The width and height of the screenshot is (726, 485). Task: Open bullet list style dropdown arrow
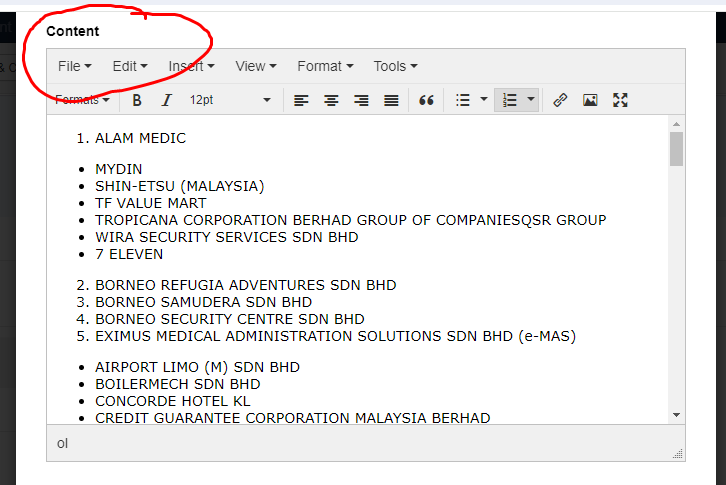(x=484, y=99)
